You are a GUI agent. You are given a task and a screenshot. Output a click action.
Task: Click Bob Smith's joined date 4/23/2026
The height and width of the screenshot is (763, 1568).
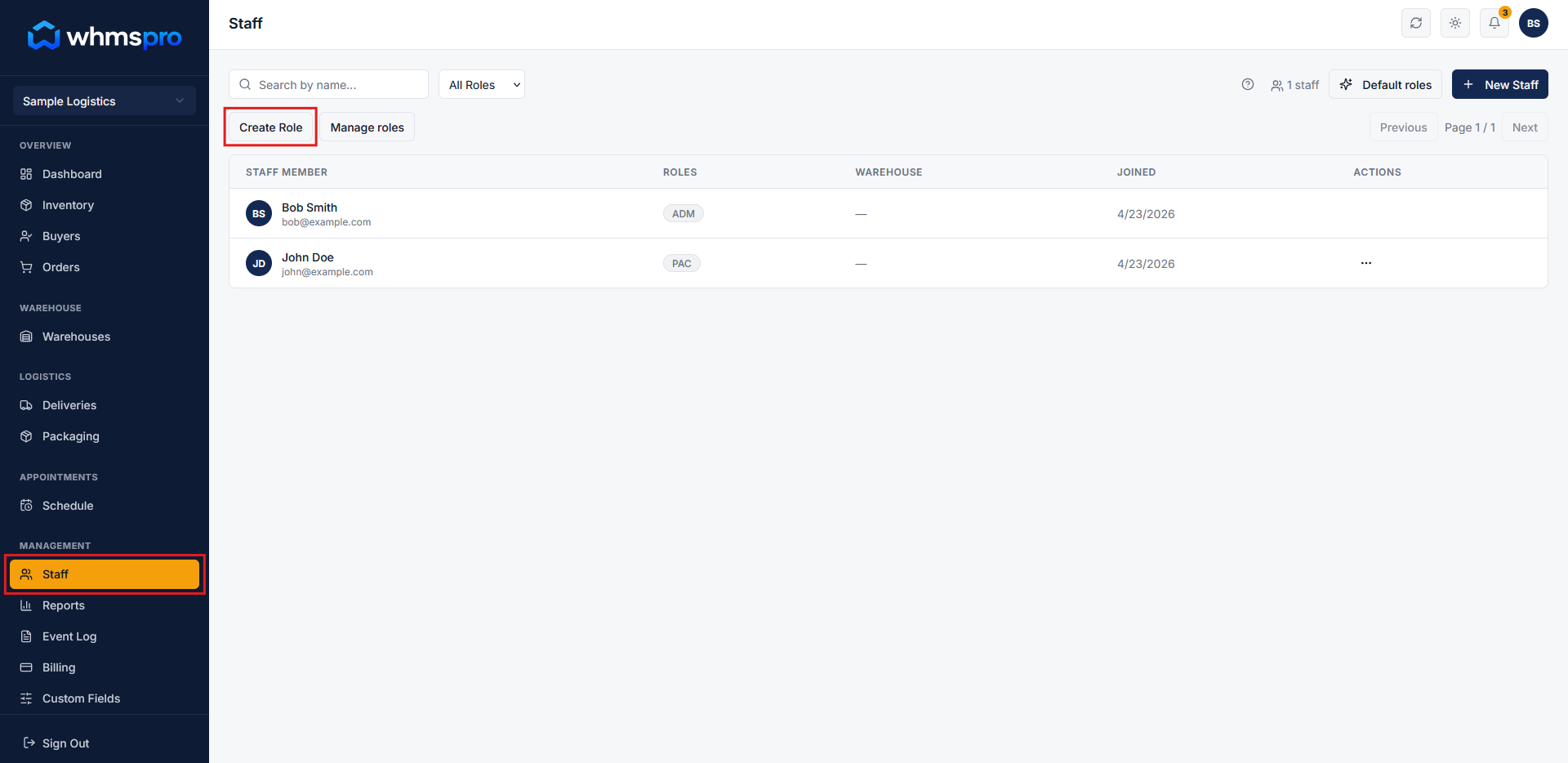[1146, 214]
